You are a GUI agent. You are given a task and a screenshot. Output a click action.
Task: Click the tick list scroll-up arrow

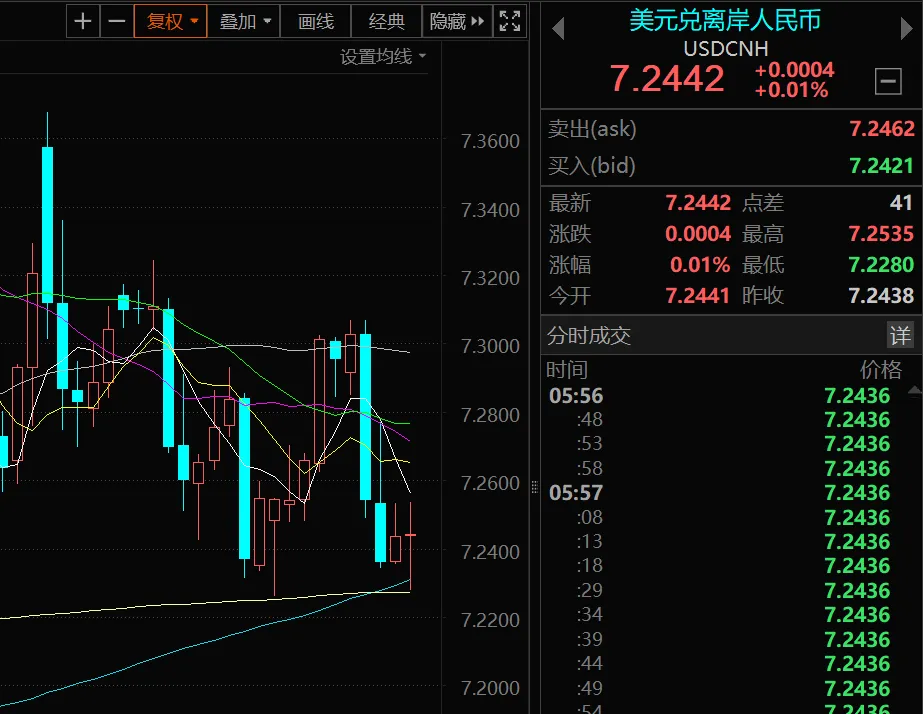pos(915,390)
